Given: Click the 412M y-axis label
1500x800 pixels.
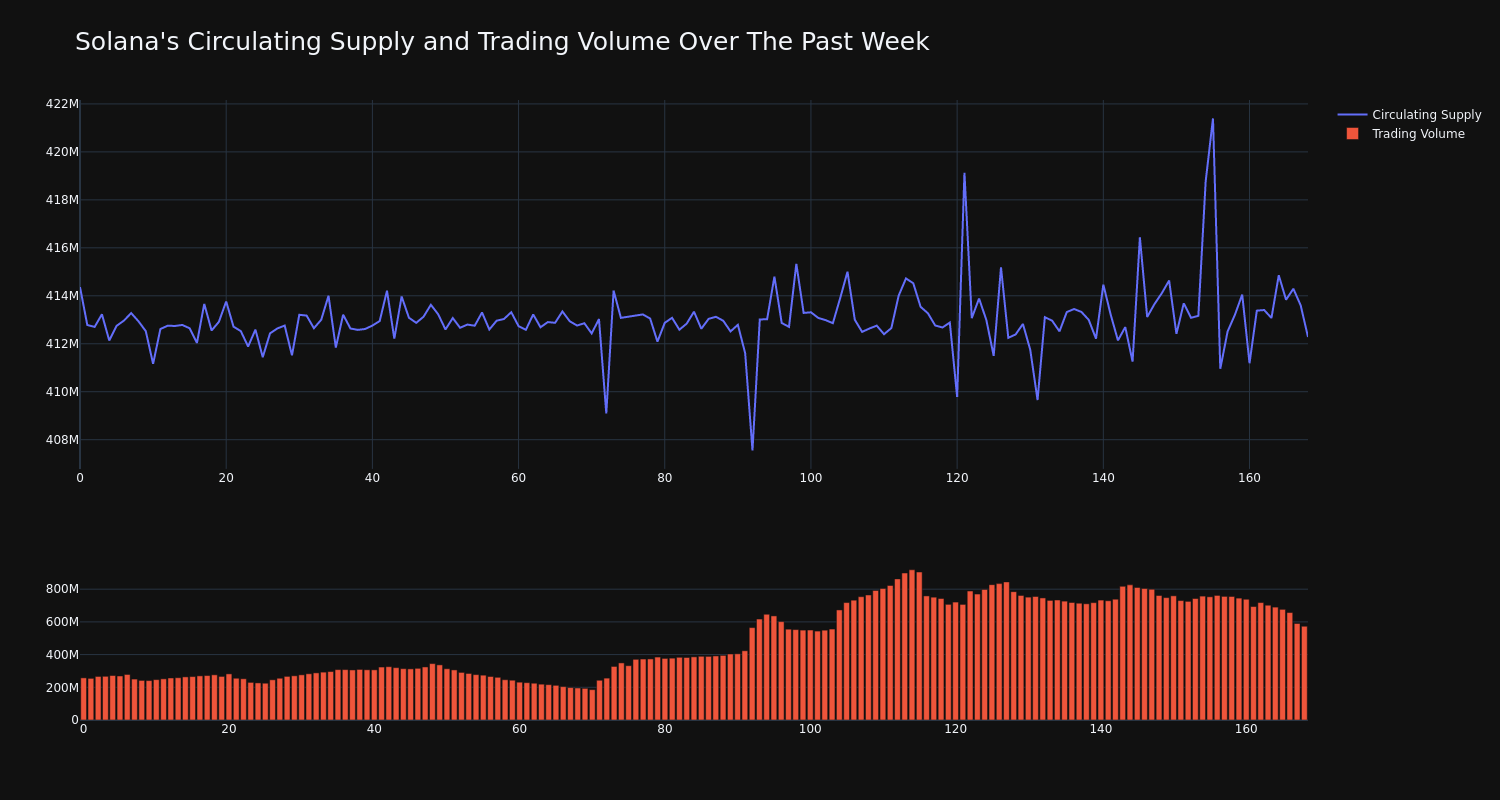Looking at the screenshot, I should pyautogui.click(x=62, y=344).
